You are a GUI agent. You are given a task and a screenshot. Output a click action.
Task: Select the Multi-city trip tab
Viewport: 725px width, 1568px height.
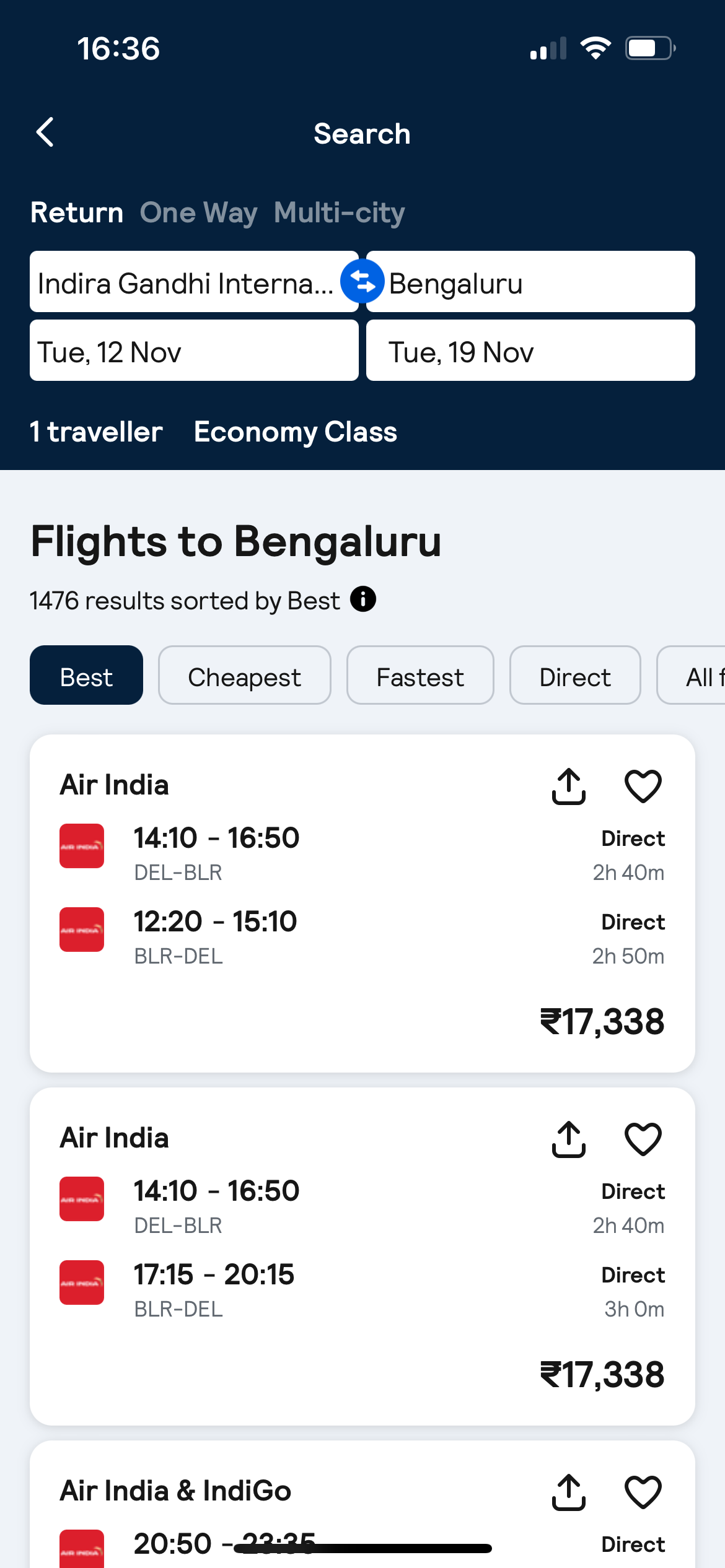(338, 212)
